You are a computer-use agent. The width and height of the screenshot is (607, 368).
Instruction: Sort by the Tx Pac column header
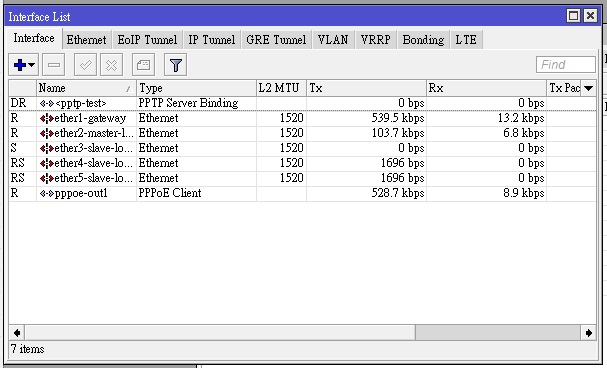coord(564,88)
